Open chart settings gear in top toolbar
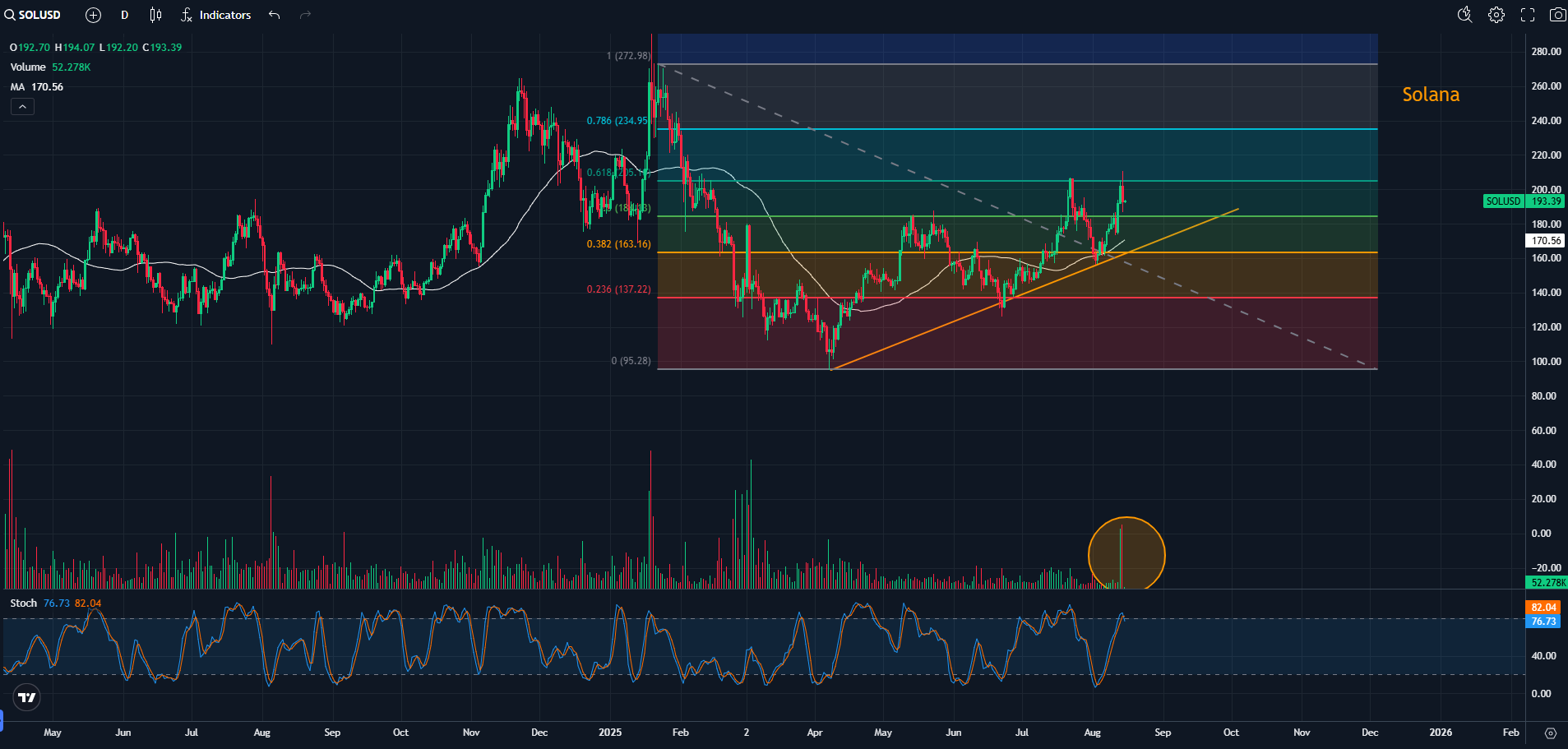The width and height of the screenshot is (1568, 749). coord(1496,15)
